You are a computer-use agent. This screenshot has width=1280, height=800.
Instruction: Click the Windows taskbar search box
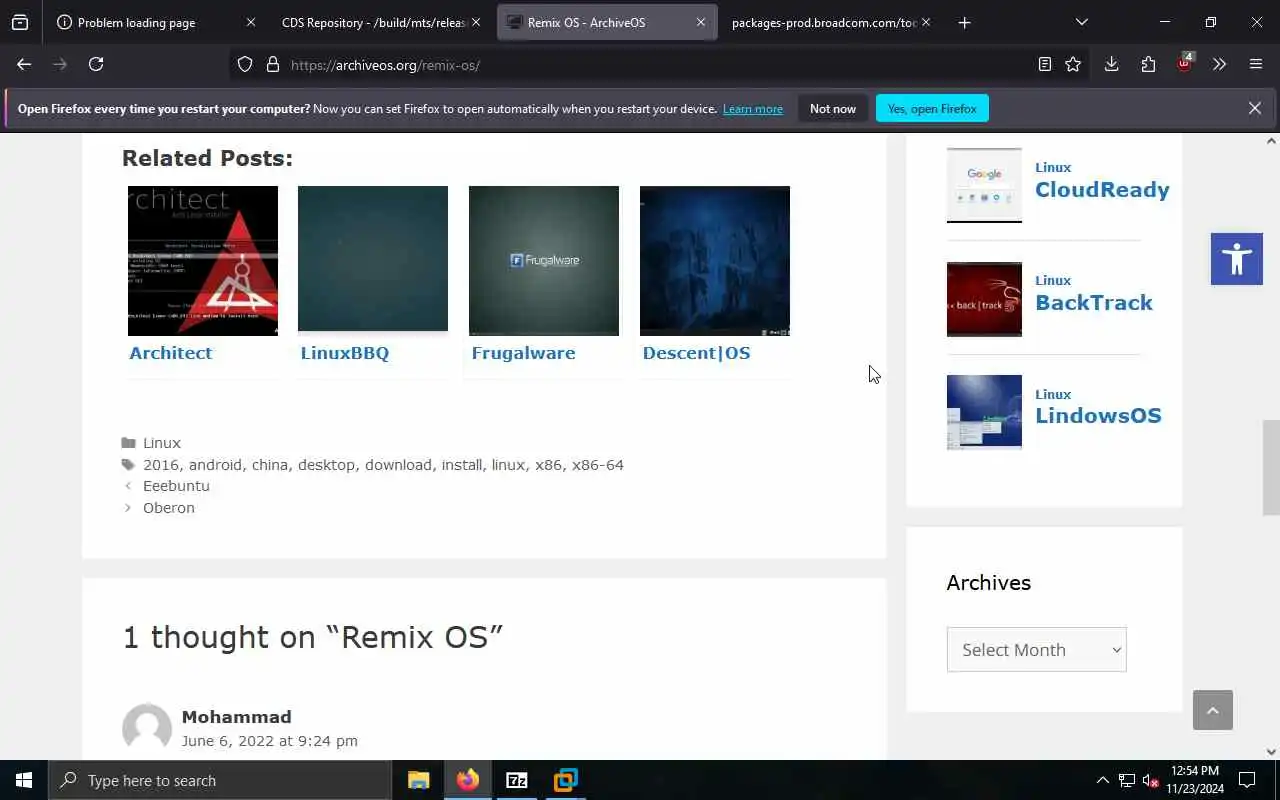(x=220, y=780)
